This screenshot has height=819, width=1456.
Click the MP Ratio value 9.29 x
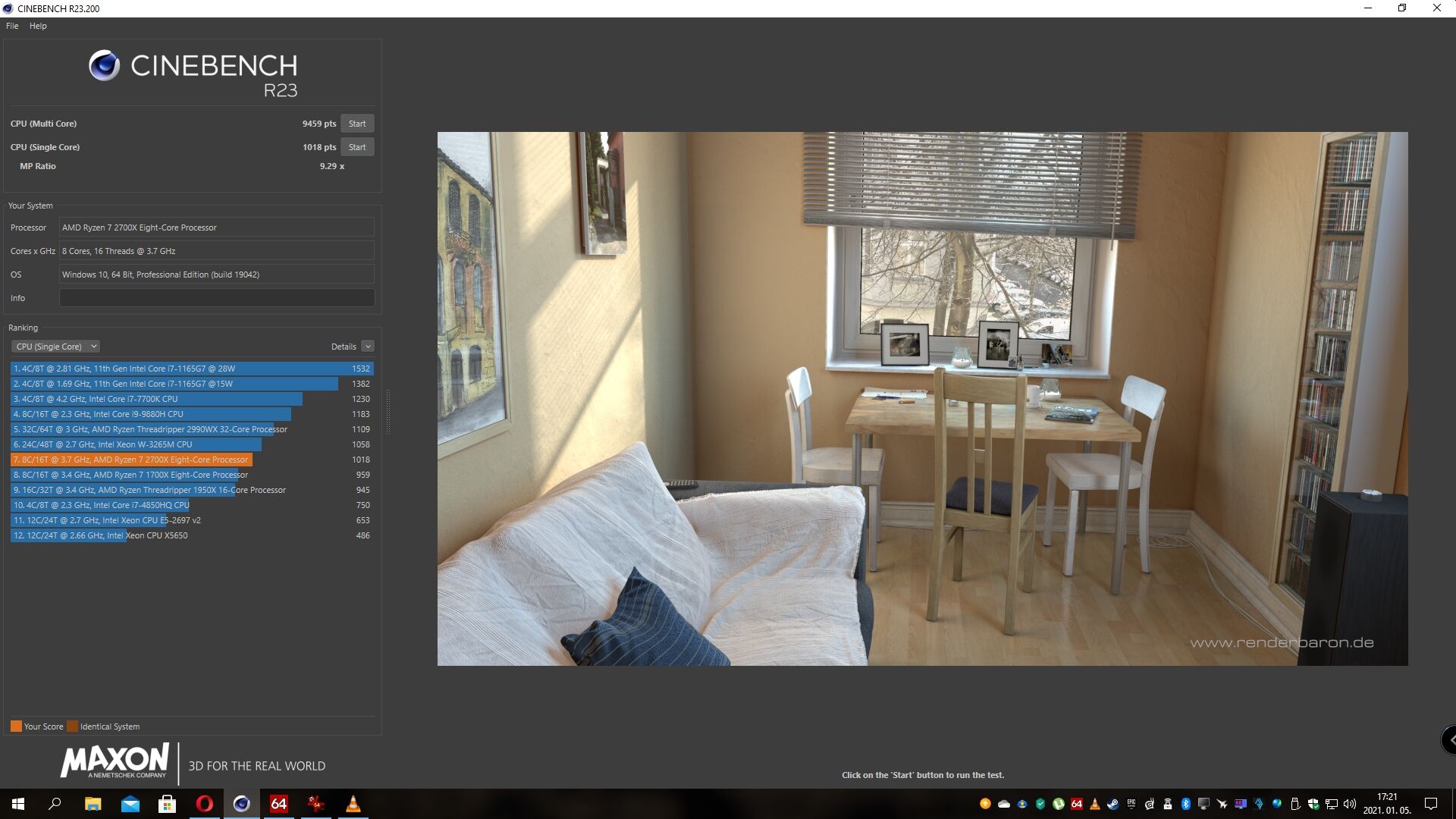pyautogui.click(x=332, y=166)
